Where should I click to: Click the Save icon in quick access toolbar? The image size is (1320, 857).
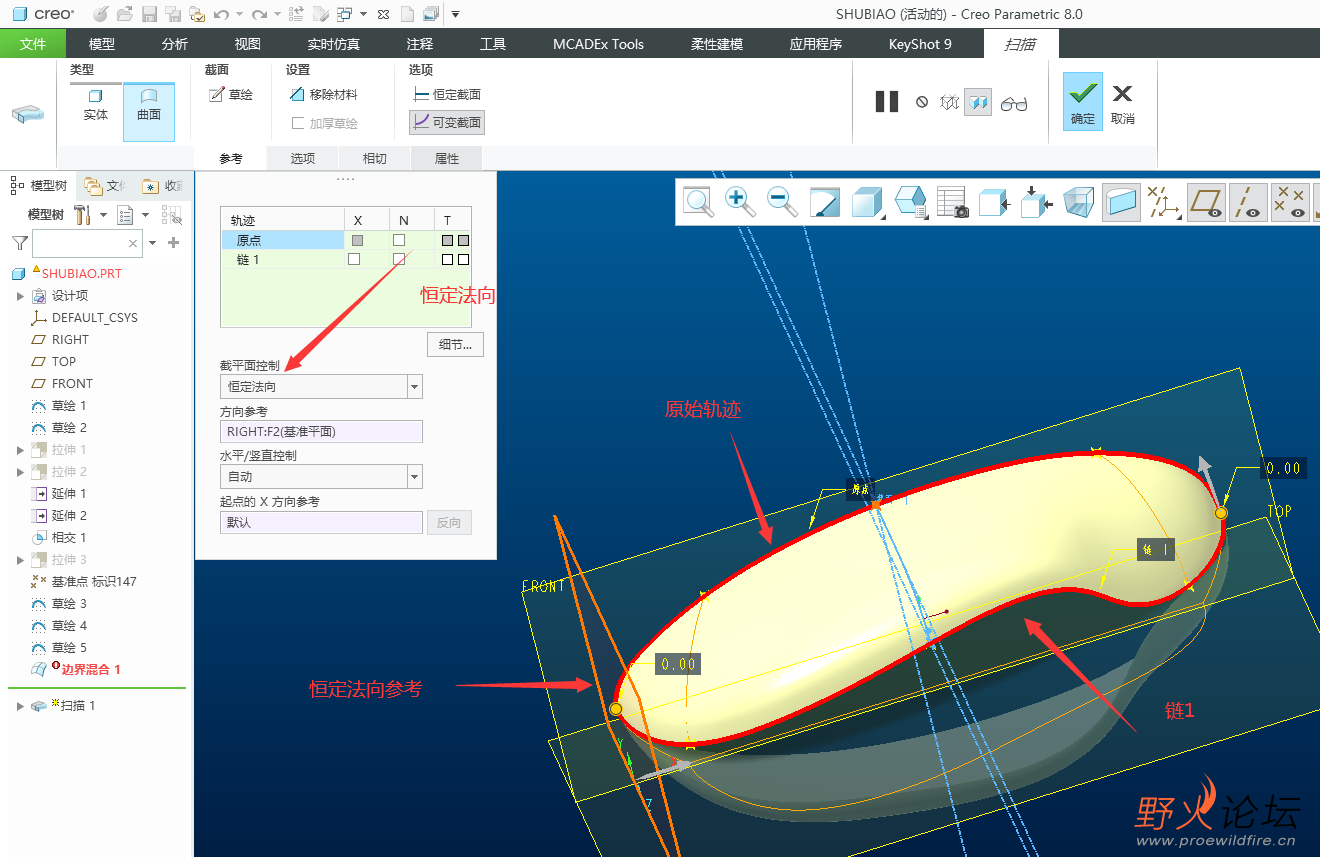[x=149, y=14]
